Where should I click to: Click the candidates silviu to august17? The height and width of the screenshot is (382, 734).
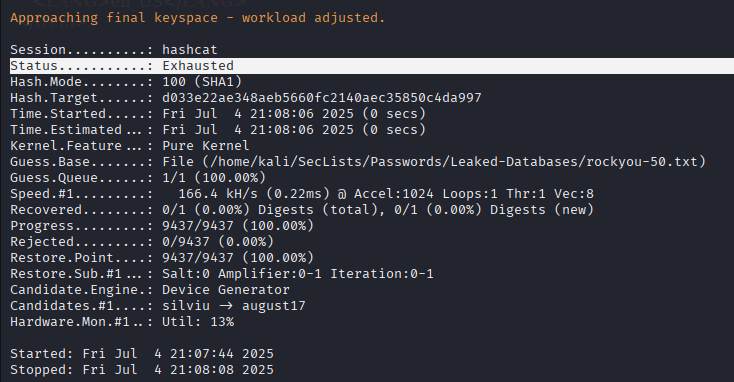tap(234, 306)
